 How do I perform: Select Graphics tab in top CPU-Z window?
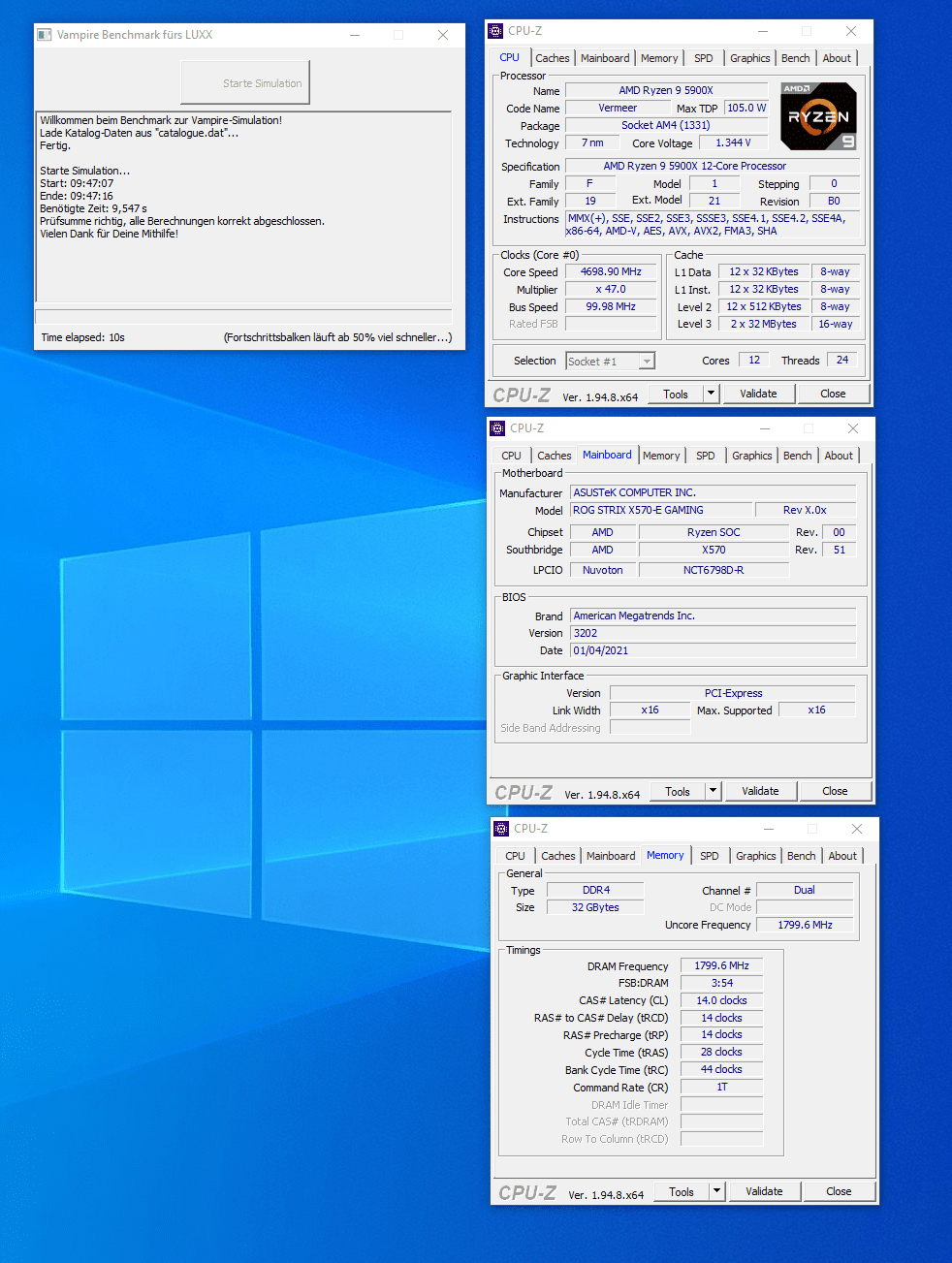[750, 58]
